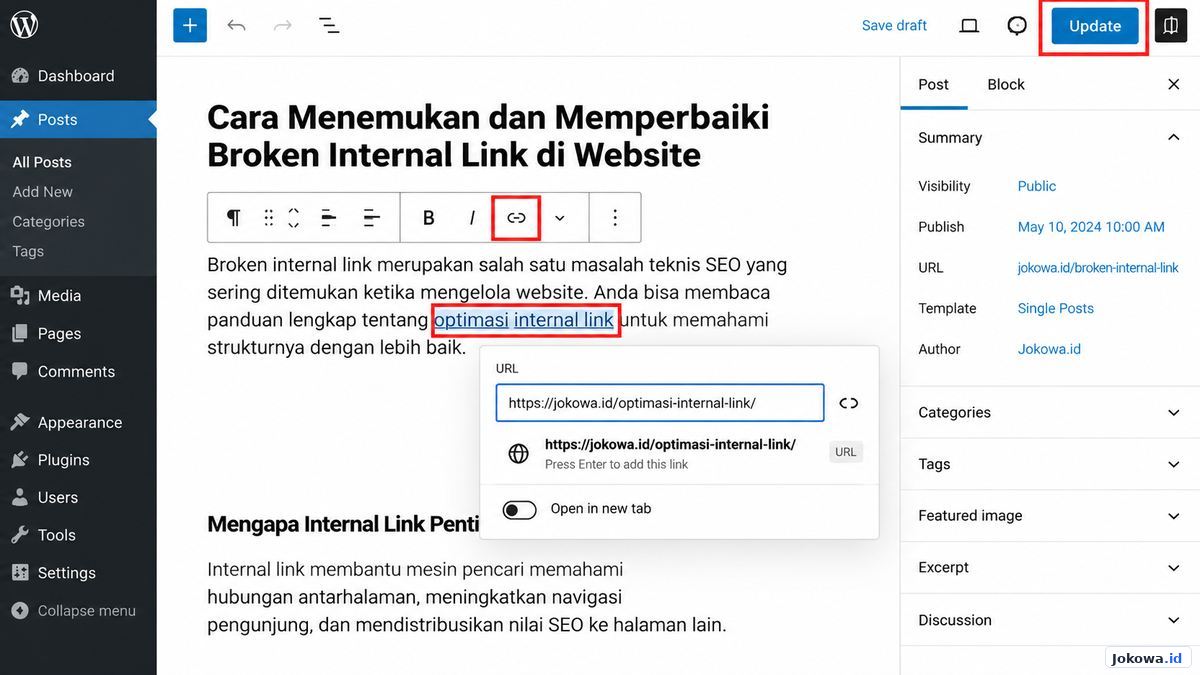Click the Update button
This screenshot has height=675, width=1200.
[x=1095, y=26]
